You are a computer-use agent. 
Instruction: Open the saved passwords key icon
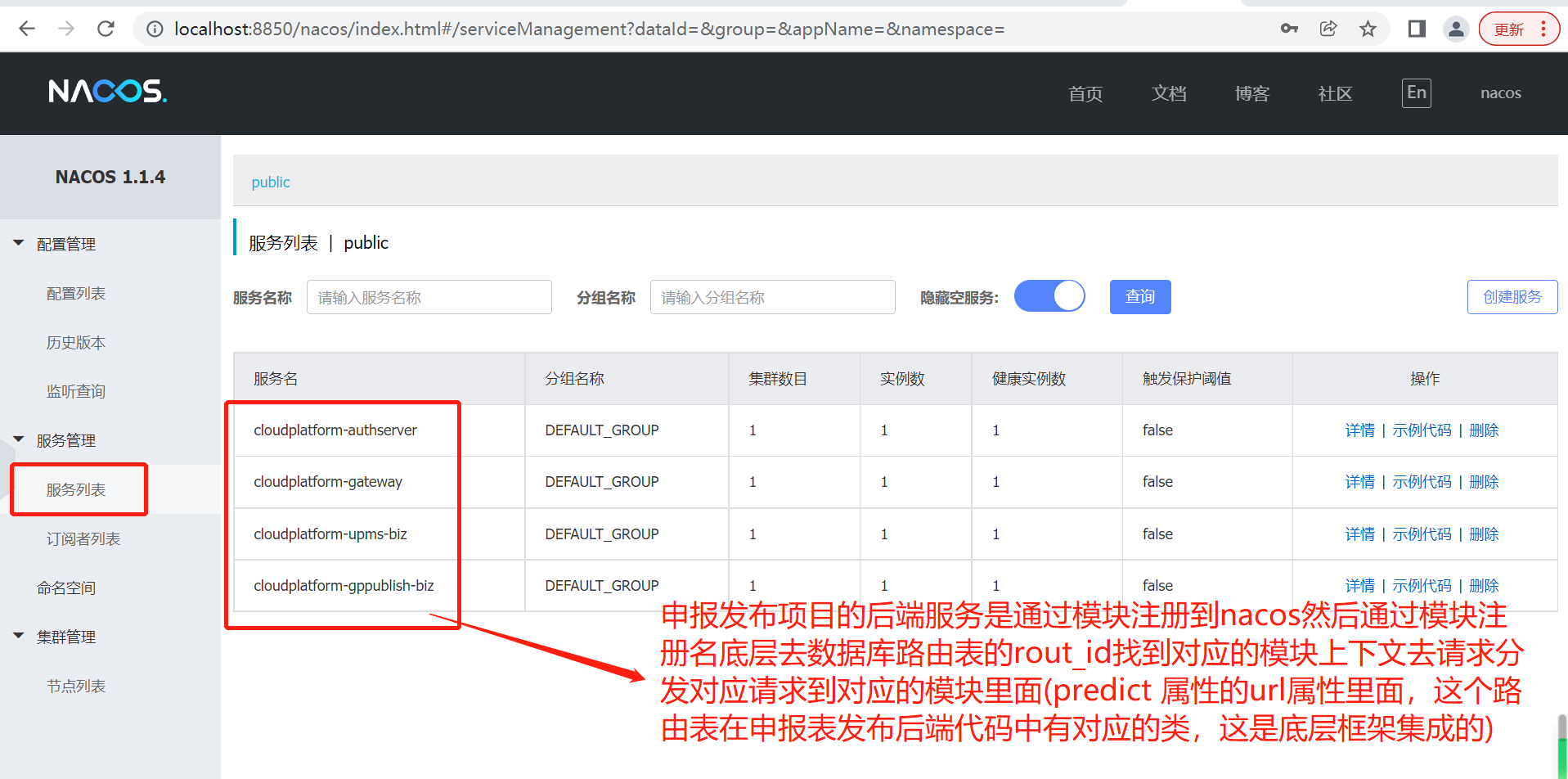pyautogui.click(x=1289, y=29)
